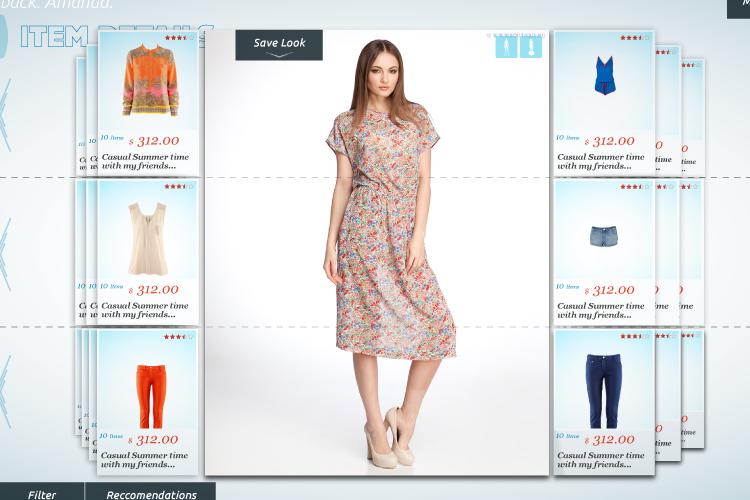Click the model photo in the floral dress
The height and width of the screenshot is (500, 750).
(x=377, y=253)
